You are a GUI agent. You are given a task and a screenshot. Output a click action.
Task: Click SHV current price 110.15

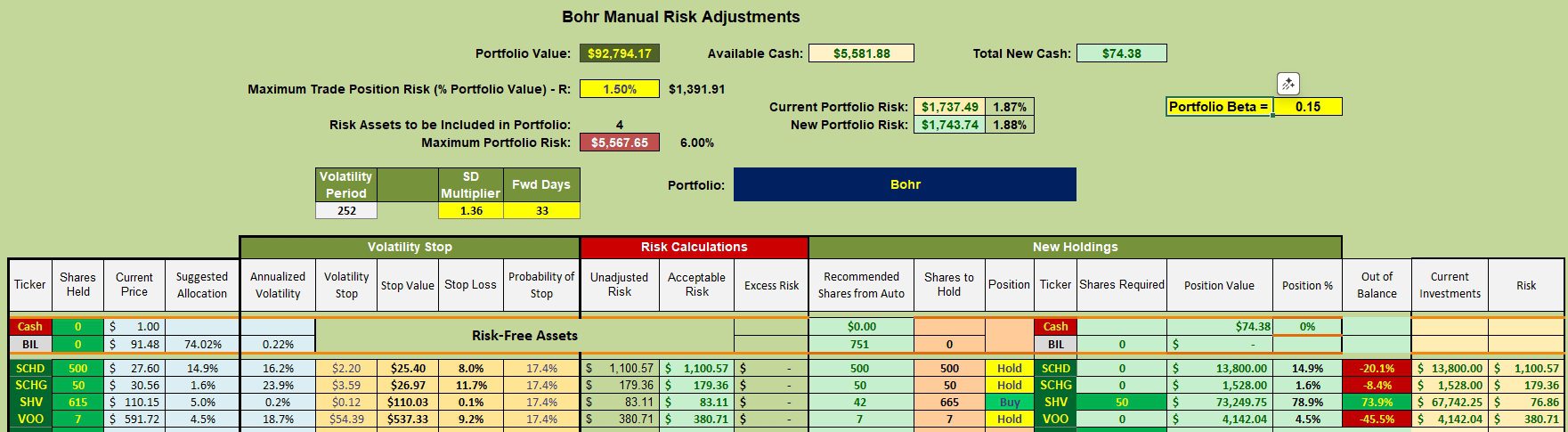pyautogui.click(x=134, y=402)
